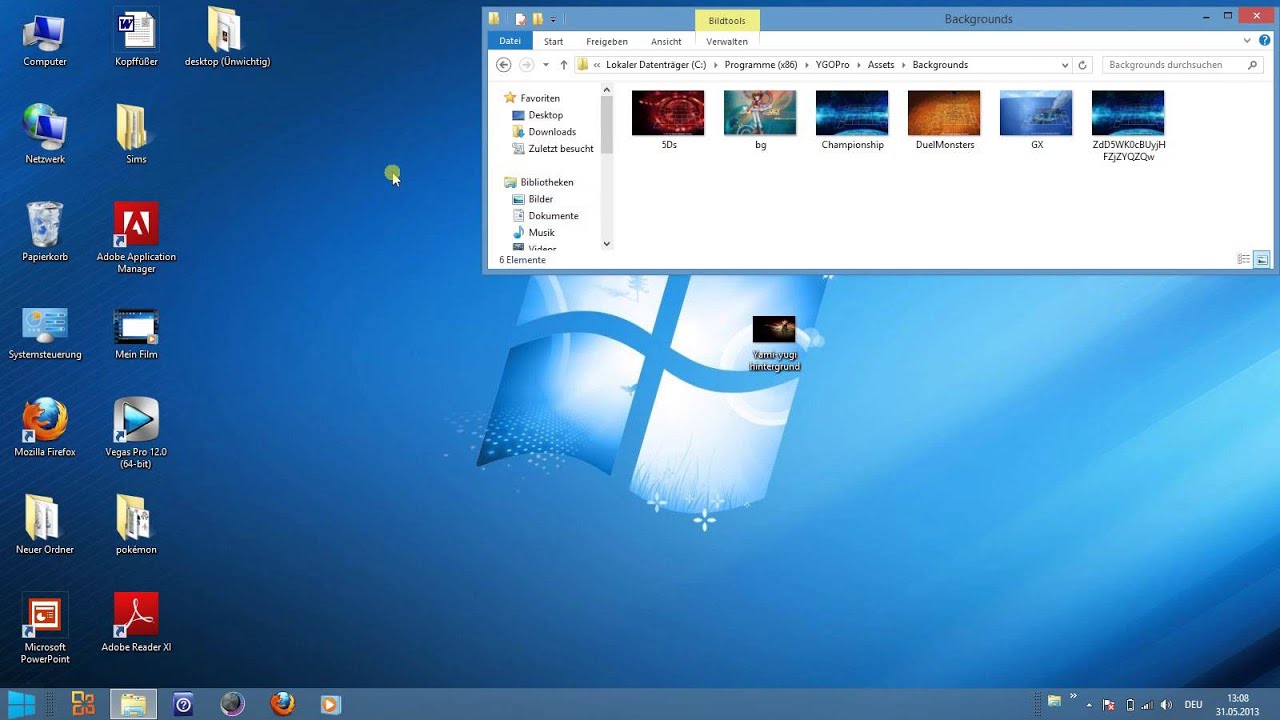Go up one folder level arrow
1280x720 pixels.
(564, 65)
